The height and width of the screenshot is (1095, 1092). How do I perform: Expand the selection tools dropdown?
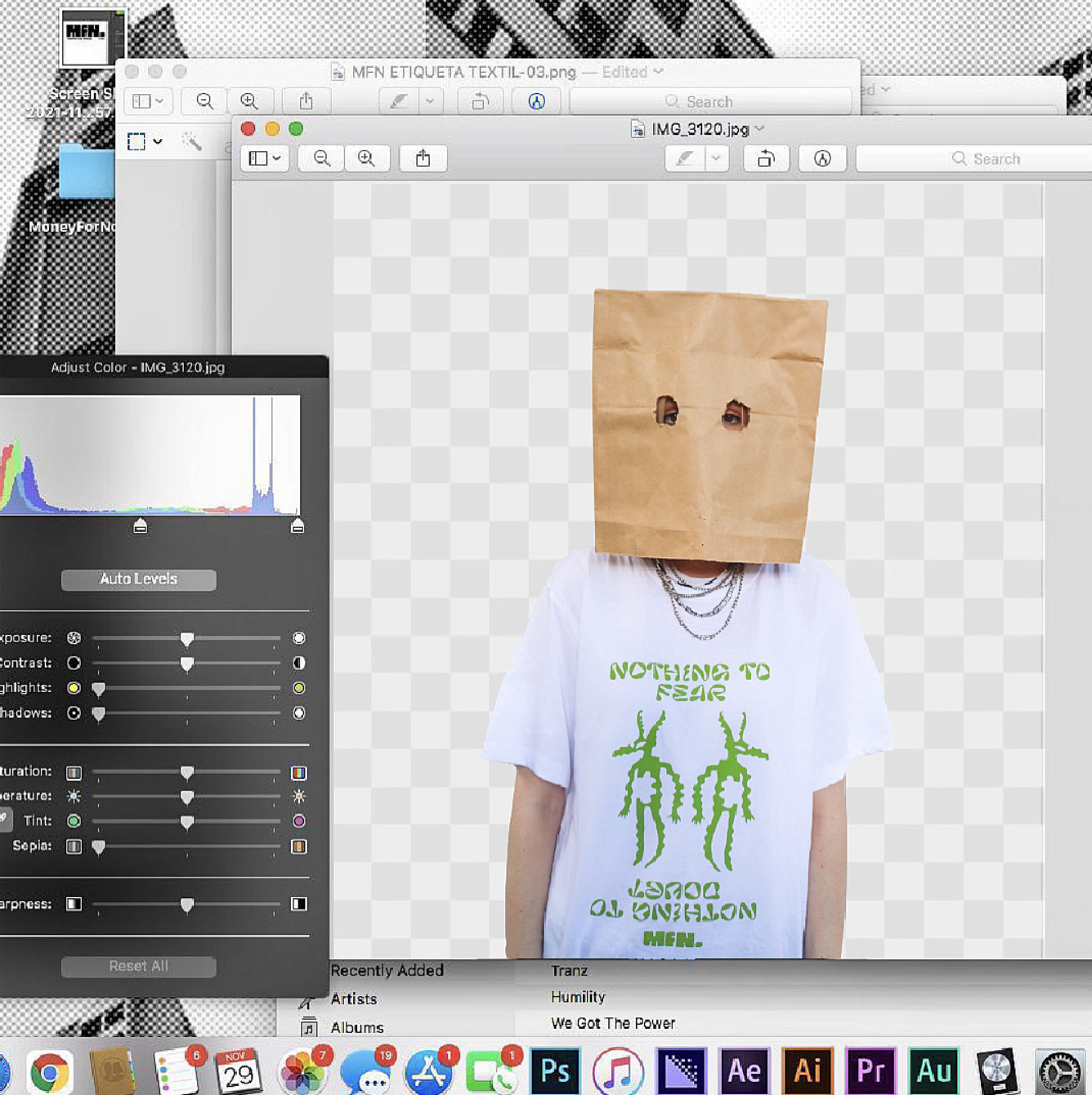click(158, 141)
